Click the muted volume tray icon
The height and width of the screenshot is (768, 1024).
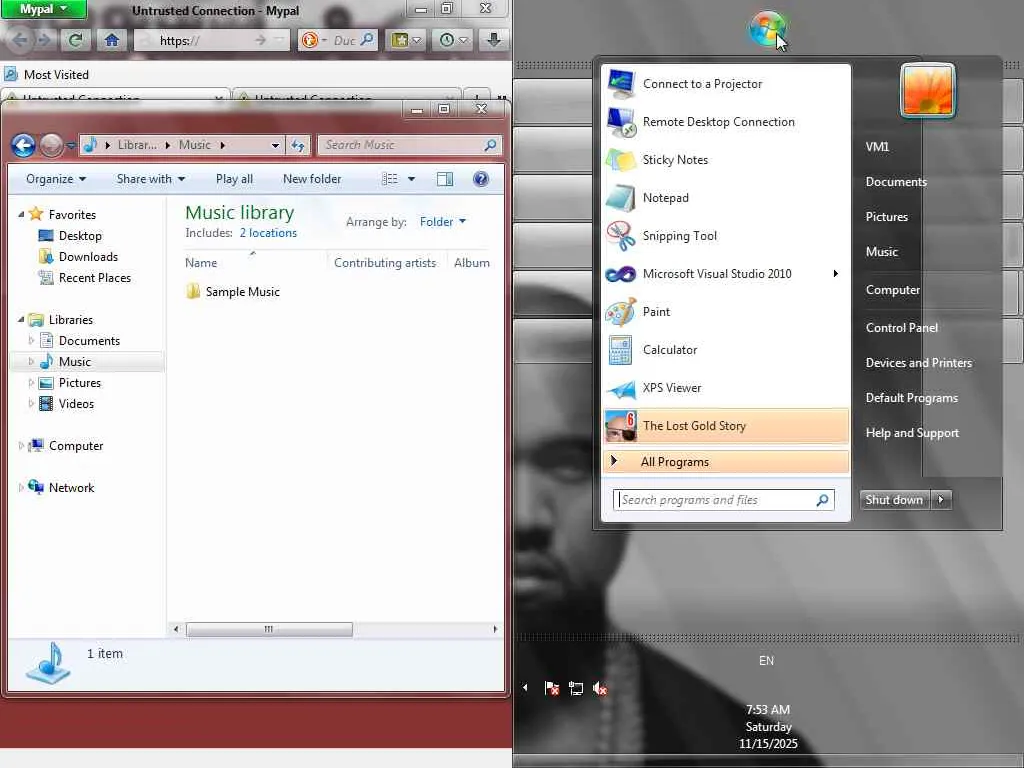pos(600,688)
